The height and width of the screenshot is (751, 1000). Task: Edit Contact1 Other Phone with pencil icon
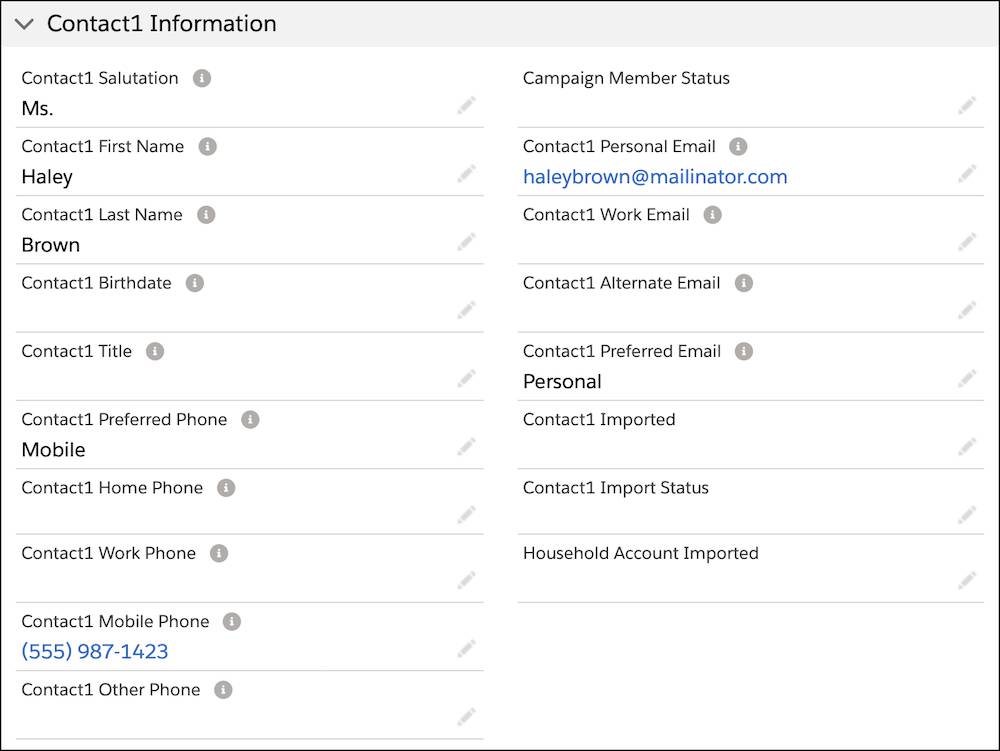click(466, 717)
